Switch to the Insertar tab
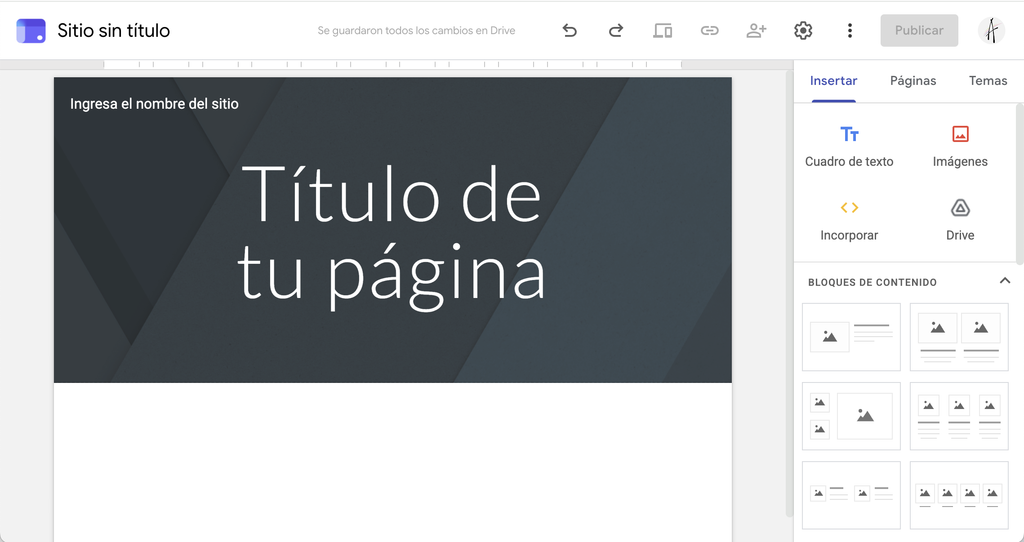The height and width of the screenshot is (542, 1024). point(833,81)
